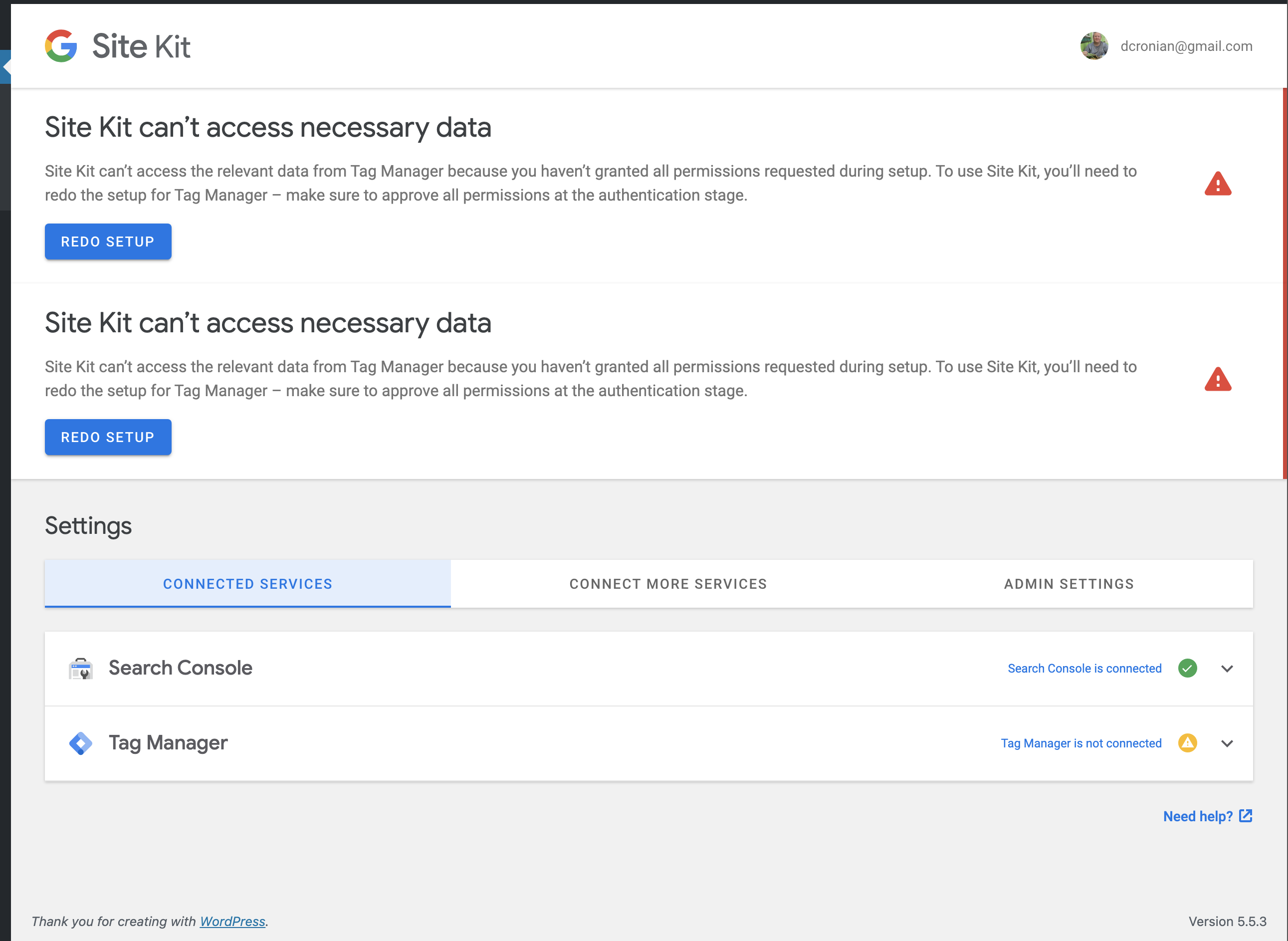Screen dimensions: 1288x941
Task: Click the Search Console service icon
Action: click(81, 668)
